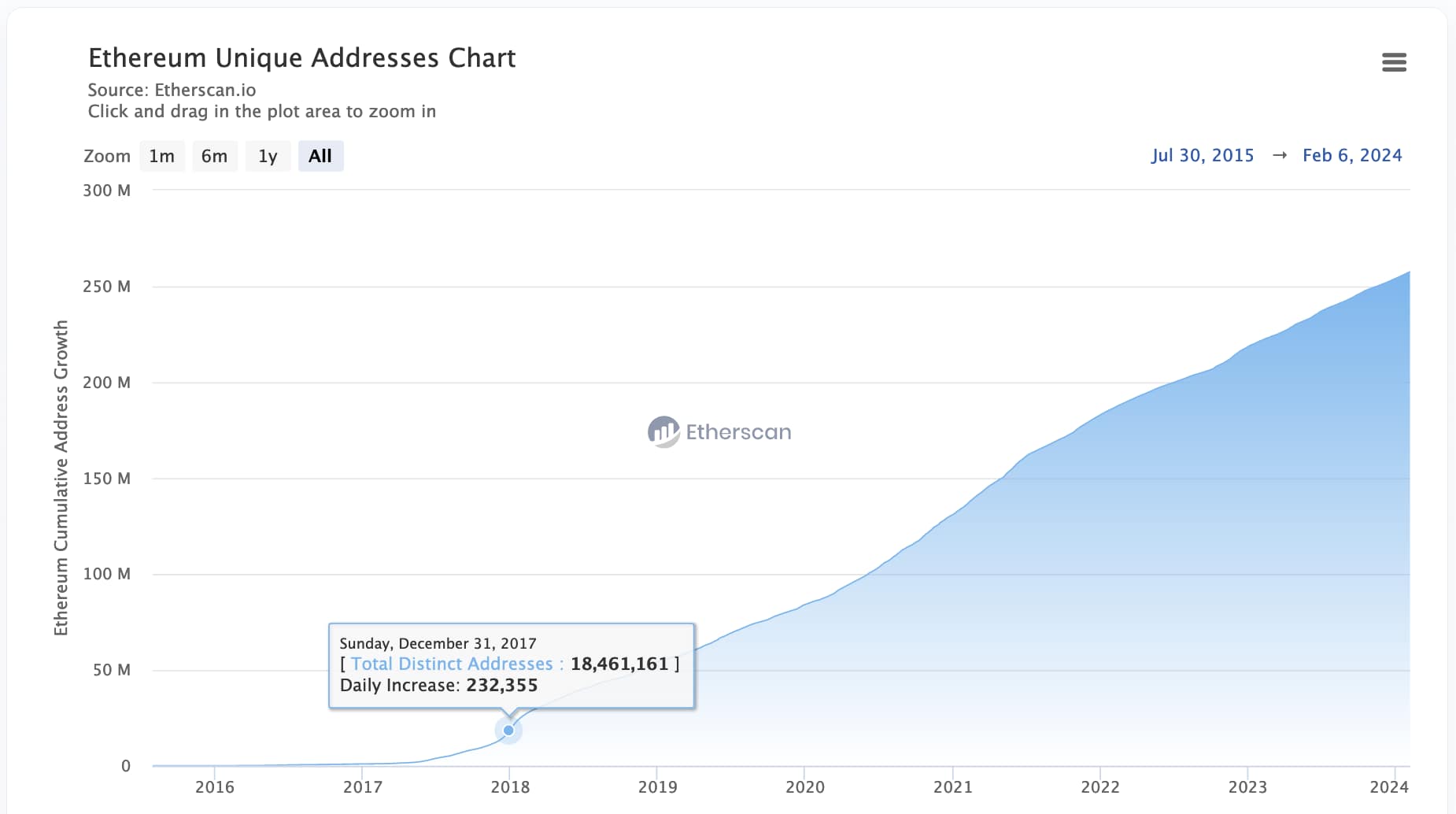Click the 2018 axis label

(510, 786)
